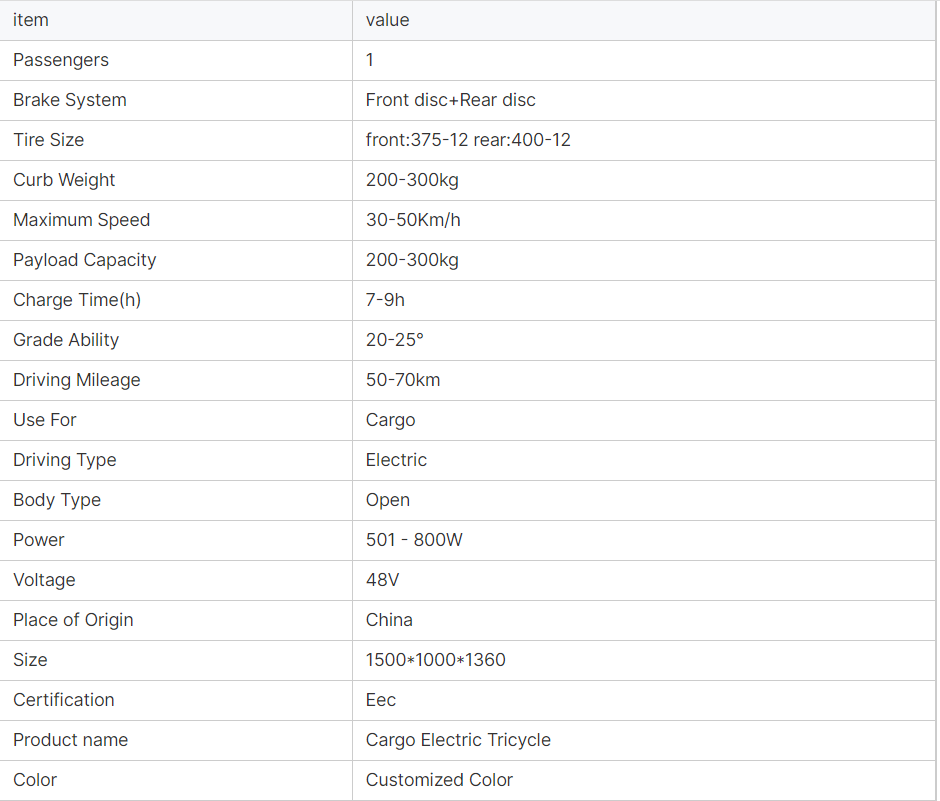Click the '1500*1000*1360' size value
Image resolution: width=940 pixels, height=801 pixels.
436,660
